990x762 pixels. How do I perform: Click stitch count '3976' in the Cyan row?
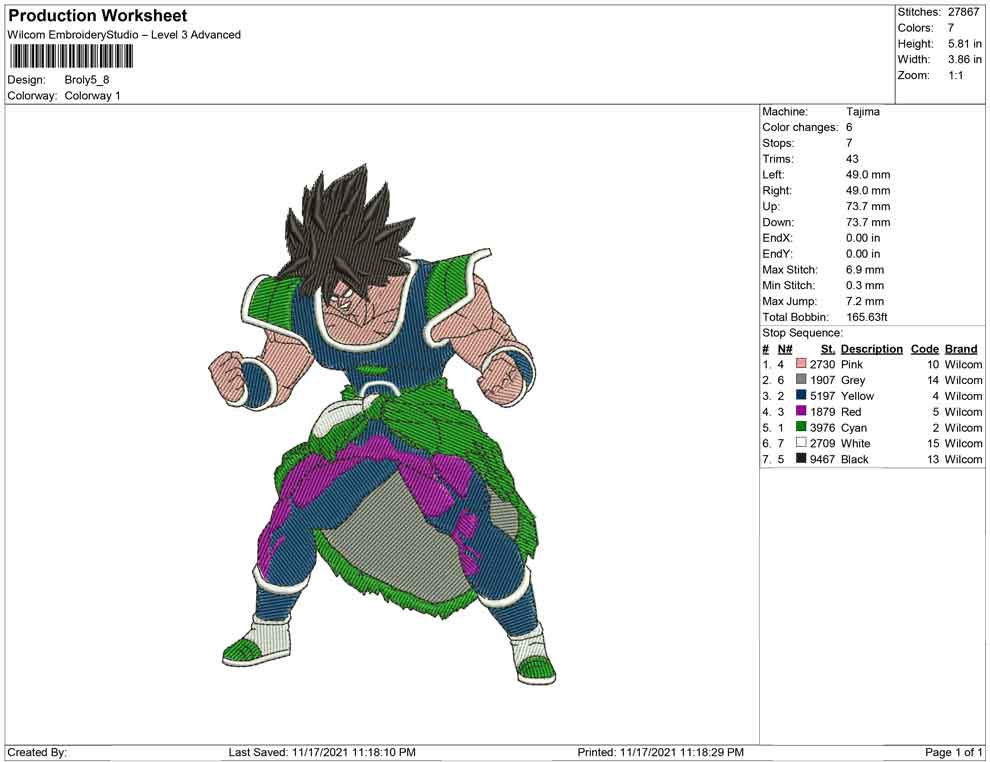tap(823, 427)
